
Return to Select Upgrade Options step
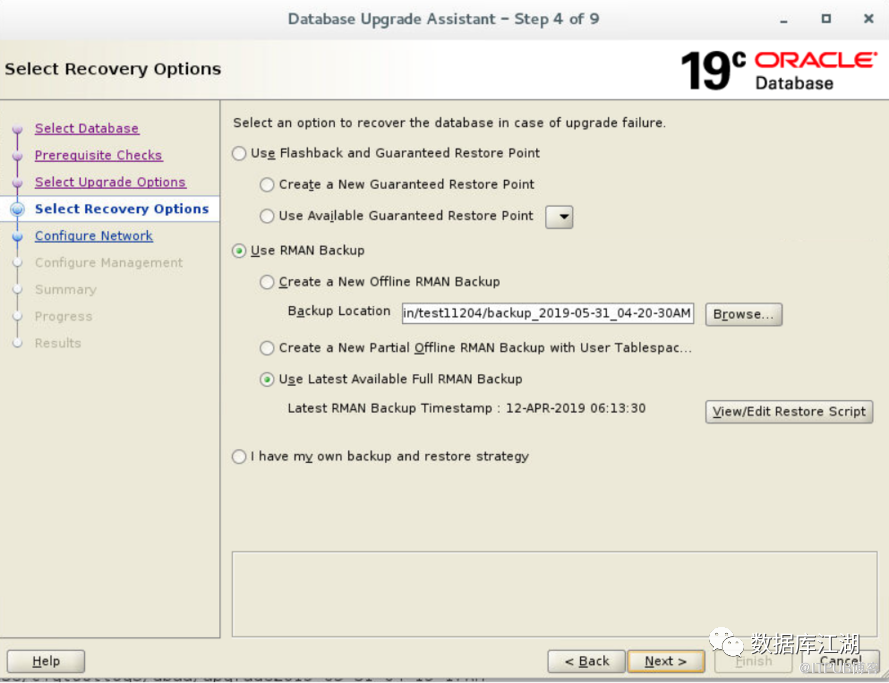click(111, 182)
